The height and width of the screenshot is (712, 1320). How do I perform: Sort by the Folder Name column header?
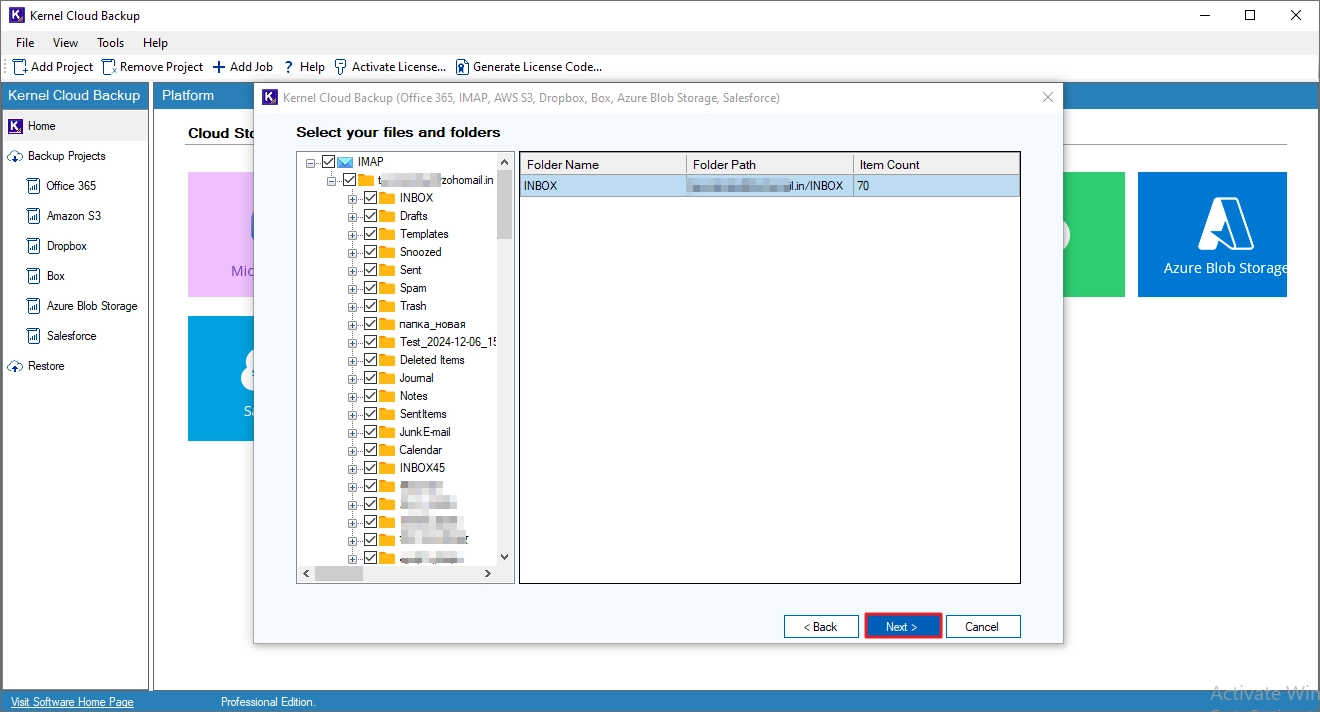pyautogui.click(x=603, y=164)
